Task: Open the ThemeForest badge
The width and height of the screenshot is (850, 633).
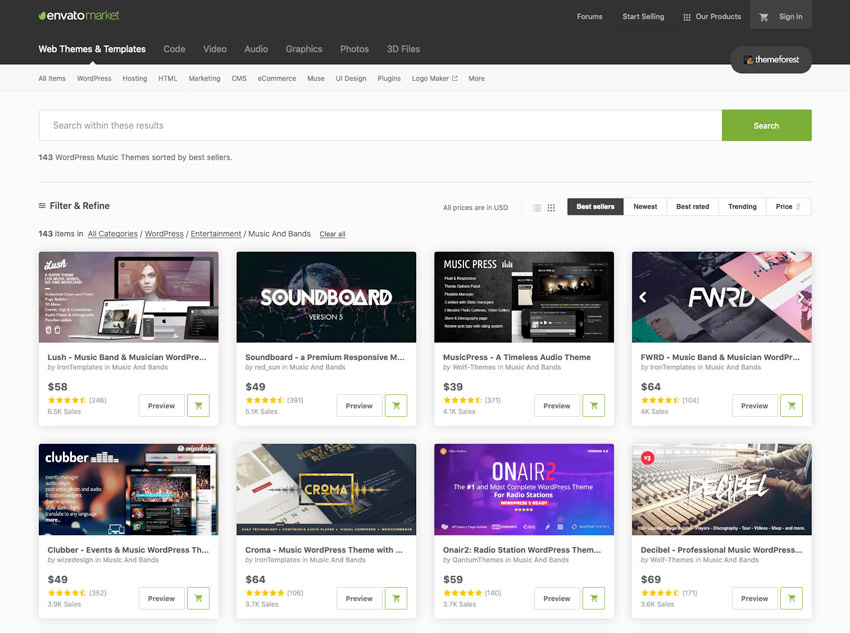Action: (771, 60)
